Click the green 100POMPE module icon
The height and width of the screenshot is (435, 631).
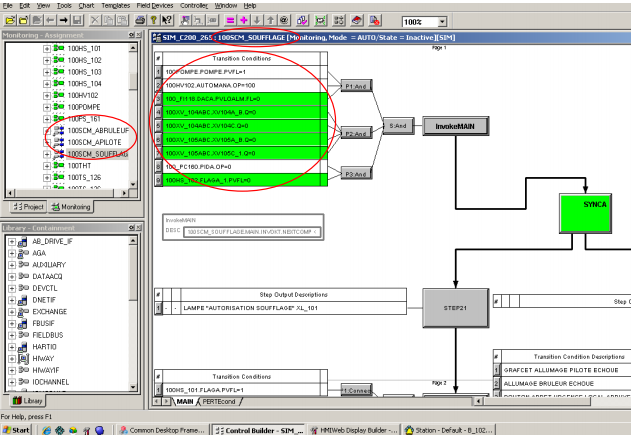[x=59, y=107]
